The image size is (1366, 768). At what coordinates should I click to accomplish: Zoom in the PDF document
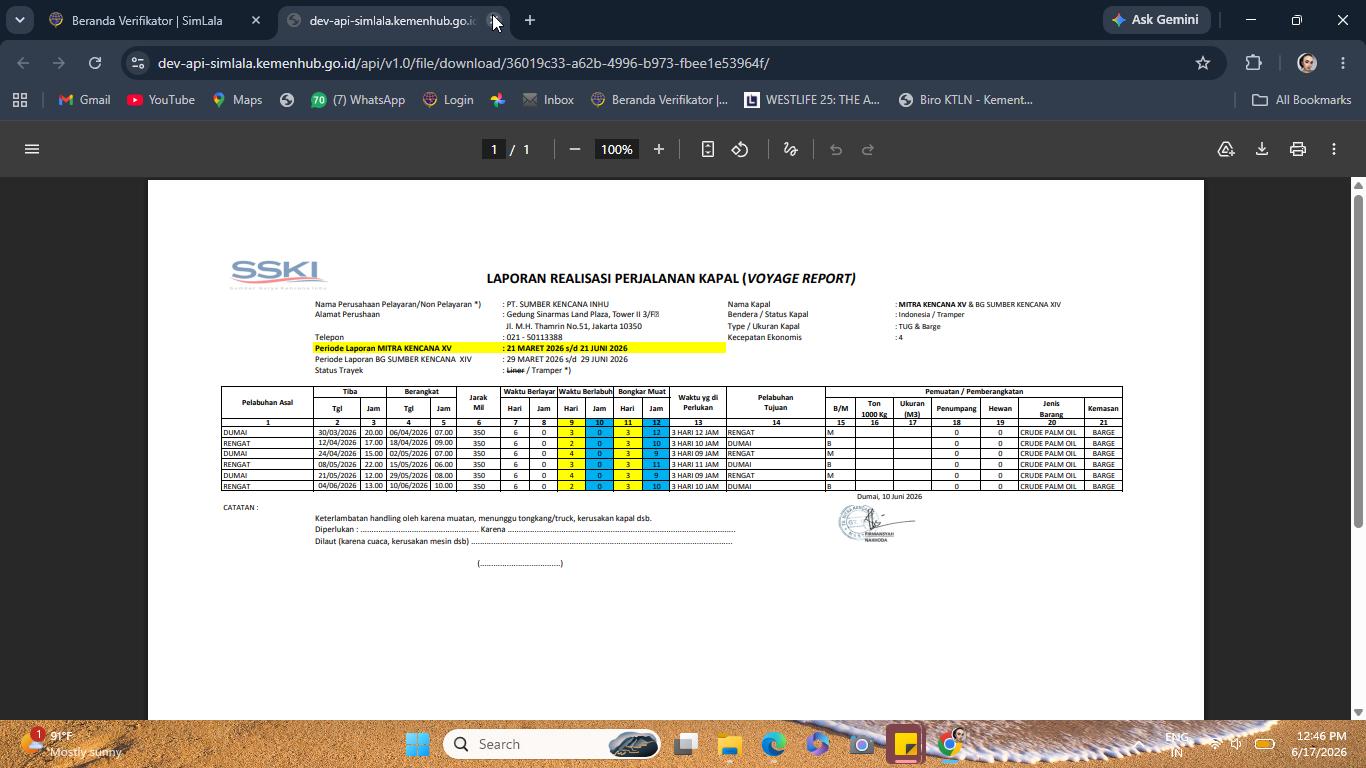tap(659, 149)
